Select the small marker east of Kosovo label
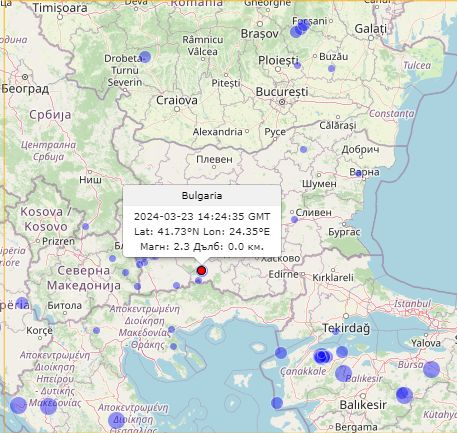This screenshot has height=433, width=457. point(86,227)
